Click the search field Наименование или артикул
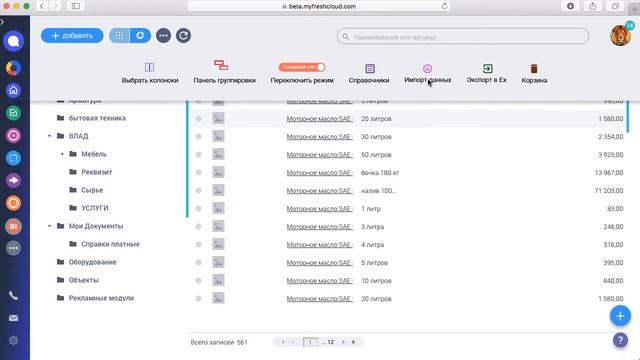 tap(463, 37)
